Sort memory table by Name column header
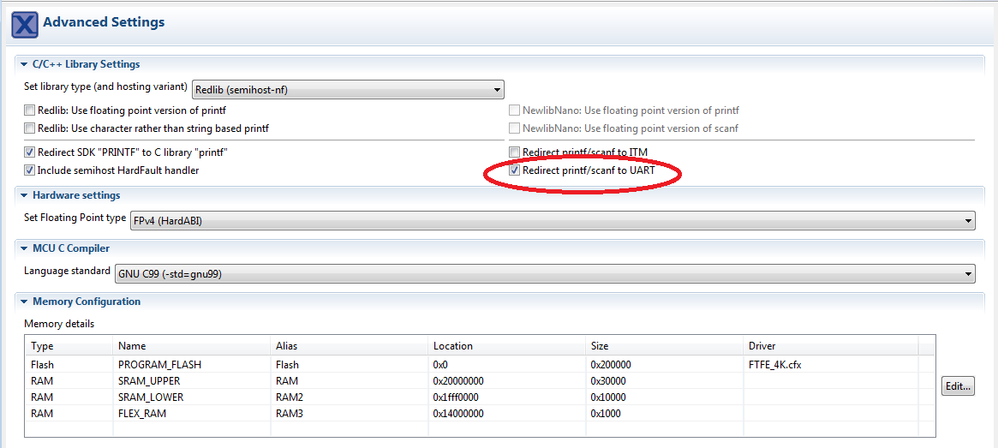Viewport: 998px width, 448px height. tap(192, 346)
